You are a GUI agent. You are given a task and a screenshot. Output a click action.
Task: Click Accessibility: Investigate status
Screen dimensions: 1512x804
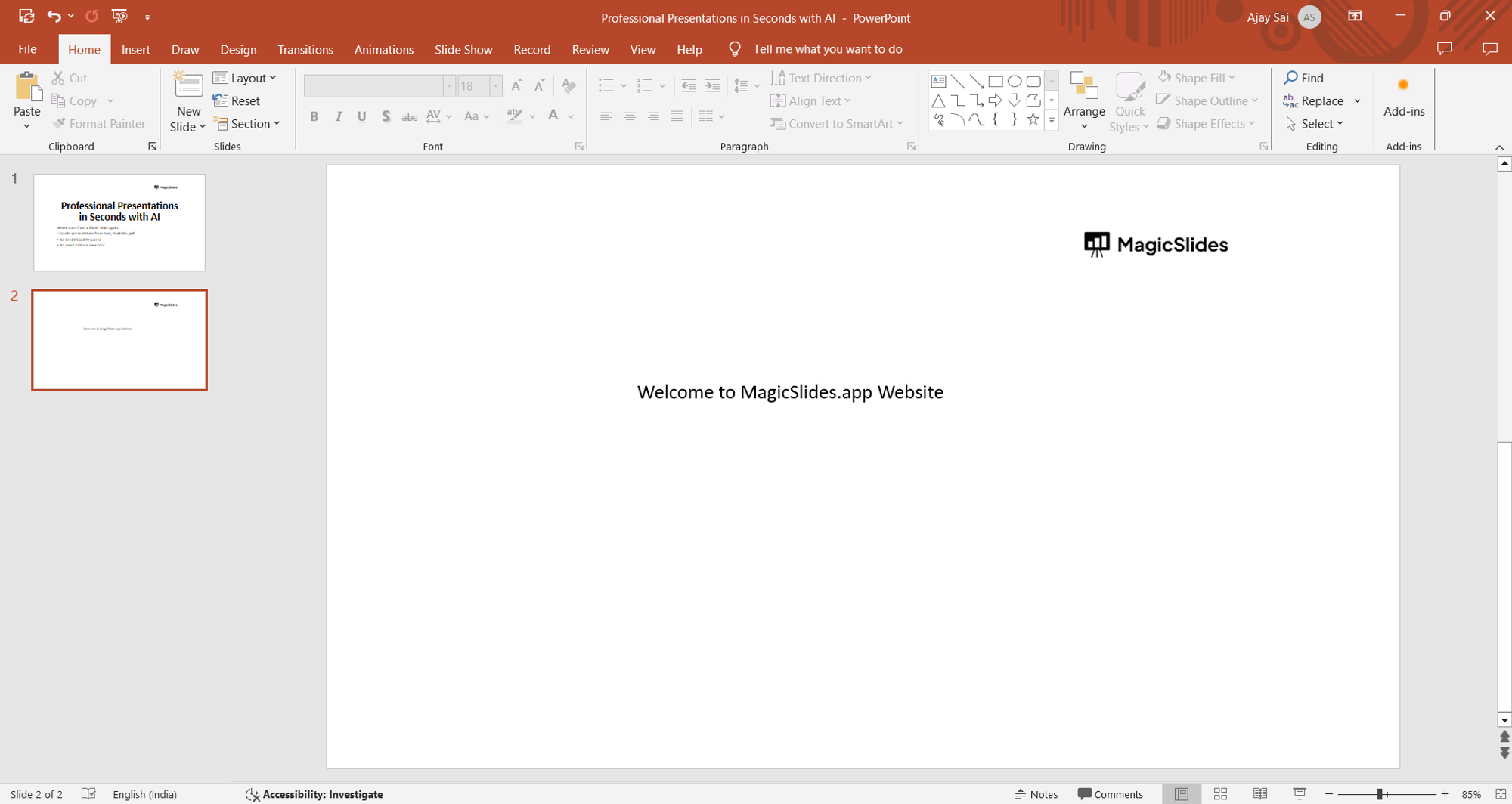(x=314, y=794)
